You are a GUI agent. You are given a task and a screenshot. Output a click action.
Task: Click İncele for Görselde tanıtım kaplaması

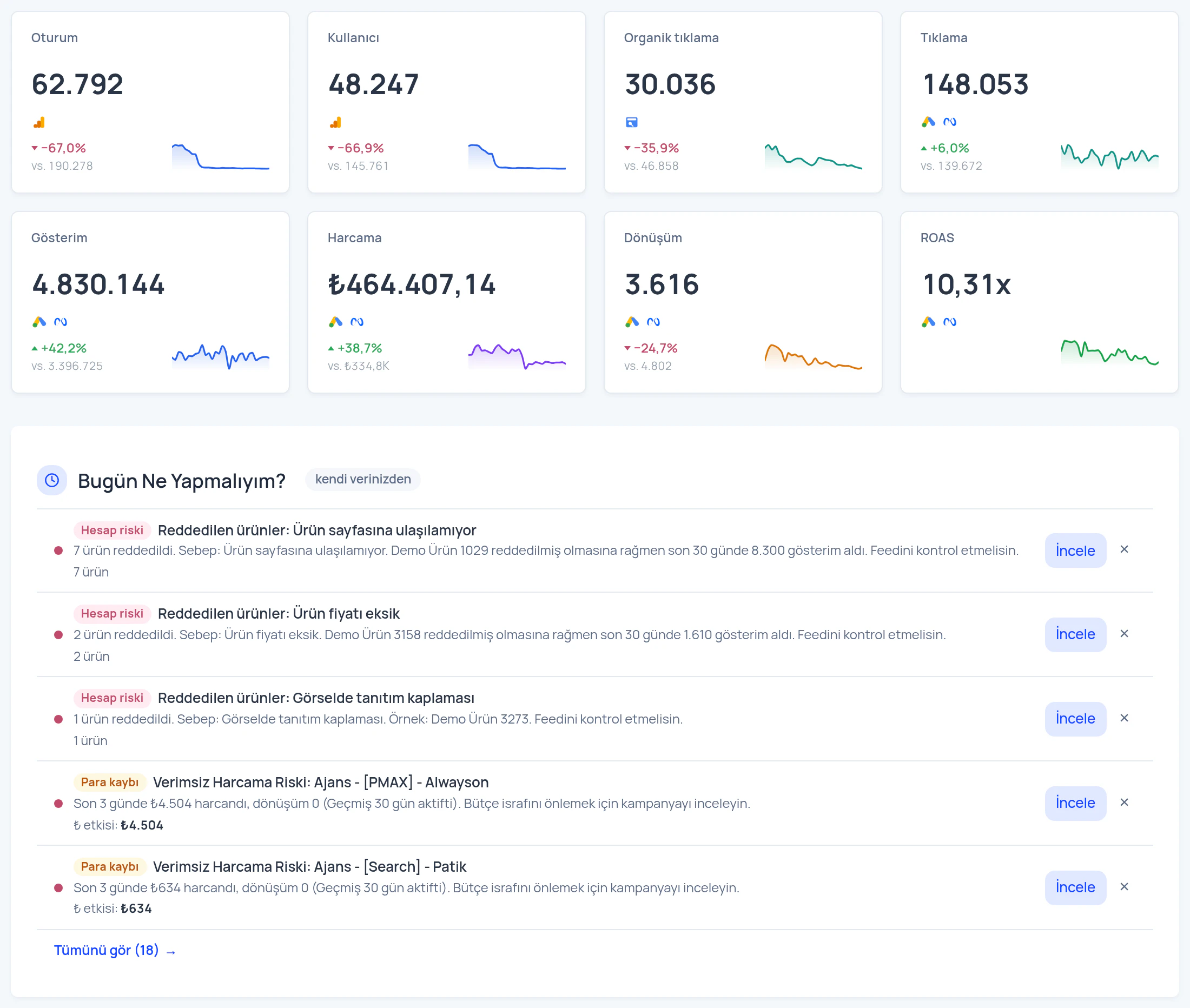point(1075,719)
